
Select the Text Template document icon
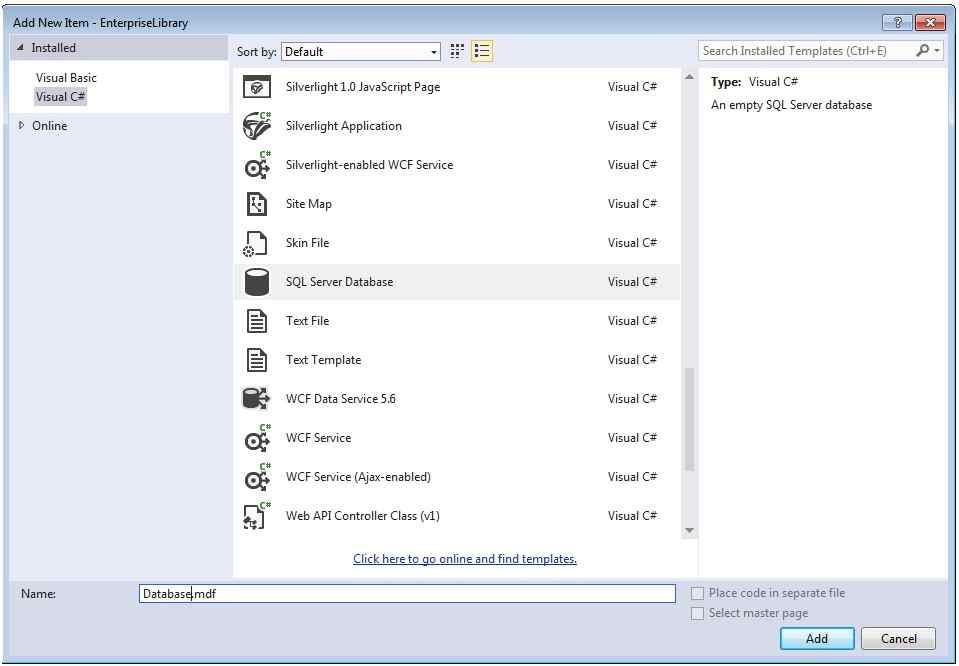[256, 359]
